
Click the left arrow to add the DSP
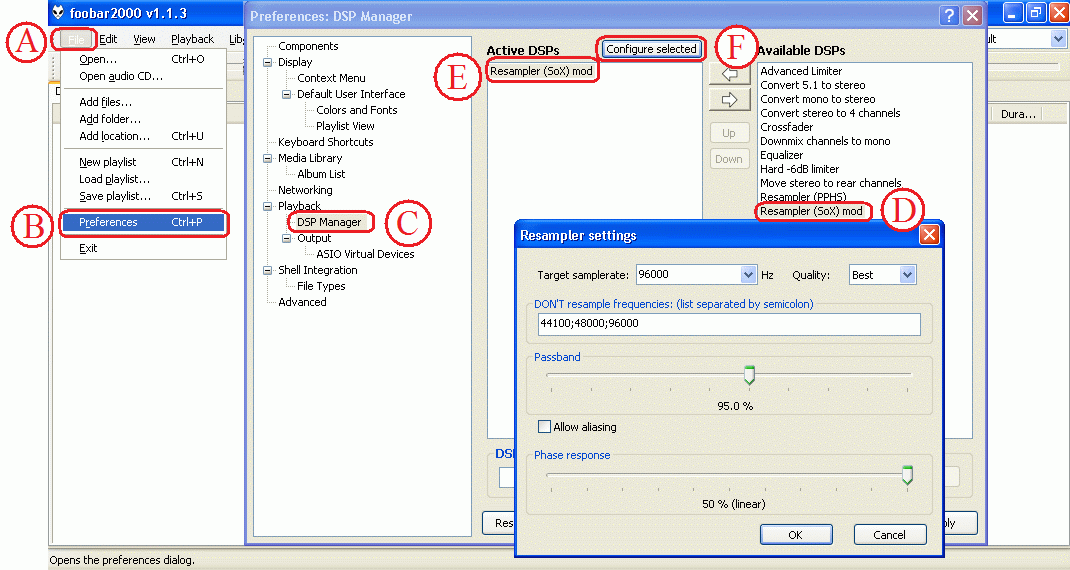click(x=729, y=73)
